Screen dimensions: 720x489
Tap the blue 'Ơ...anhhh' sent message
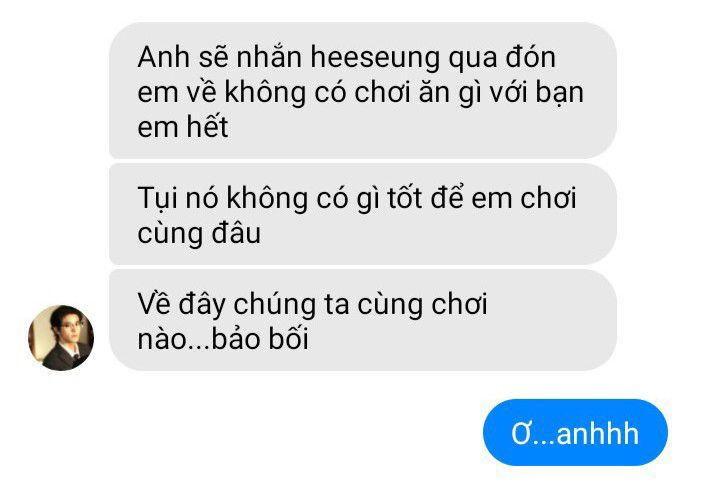[x=575, y=433]
